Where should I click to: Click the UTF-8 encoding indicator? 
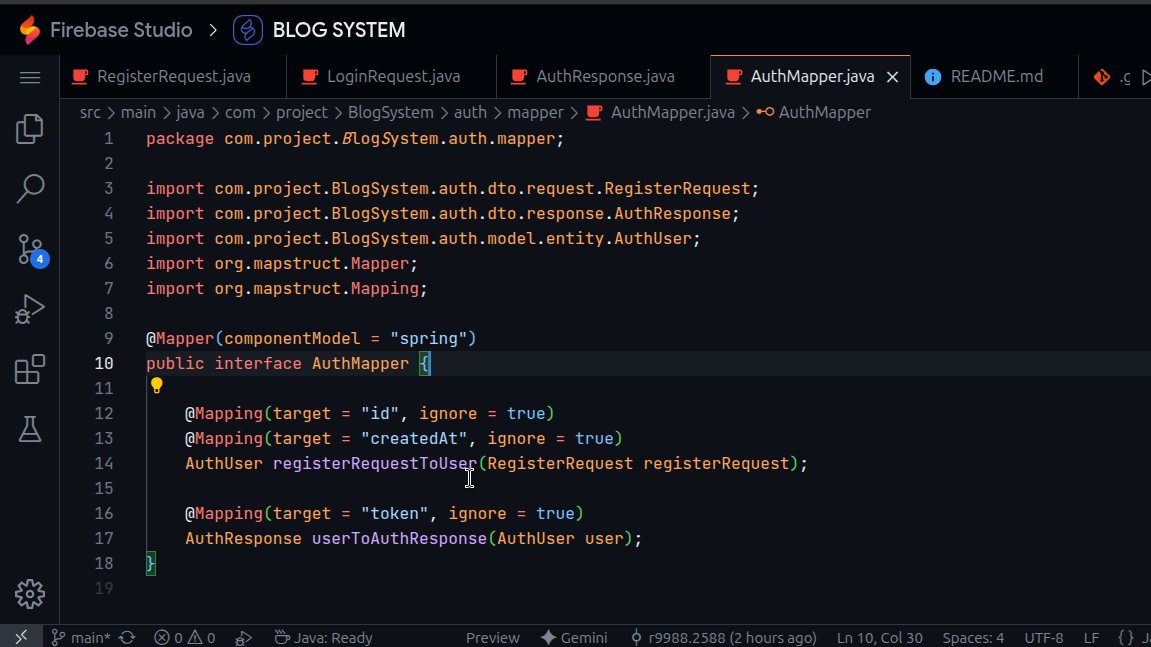point(1043,637)
